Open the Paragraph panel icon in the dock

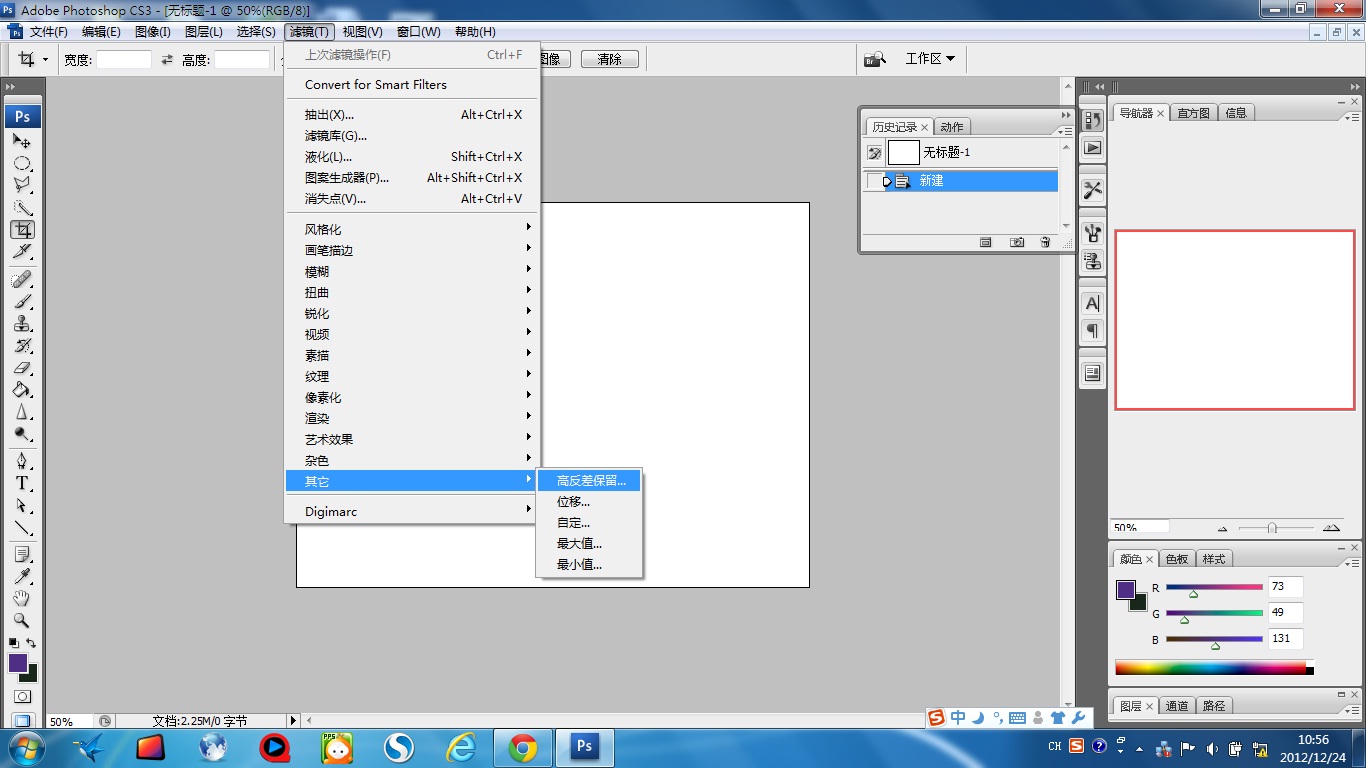click(x=1092, y=330)
